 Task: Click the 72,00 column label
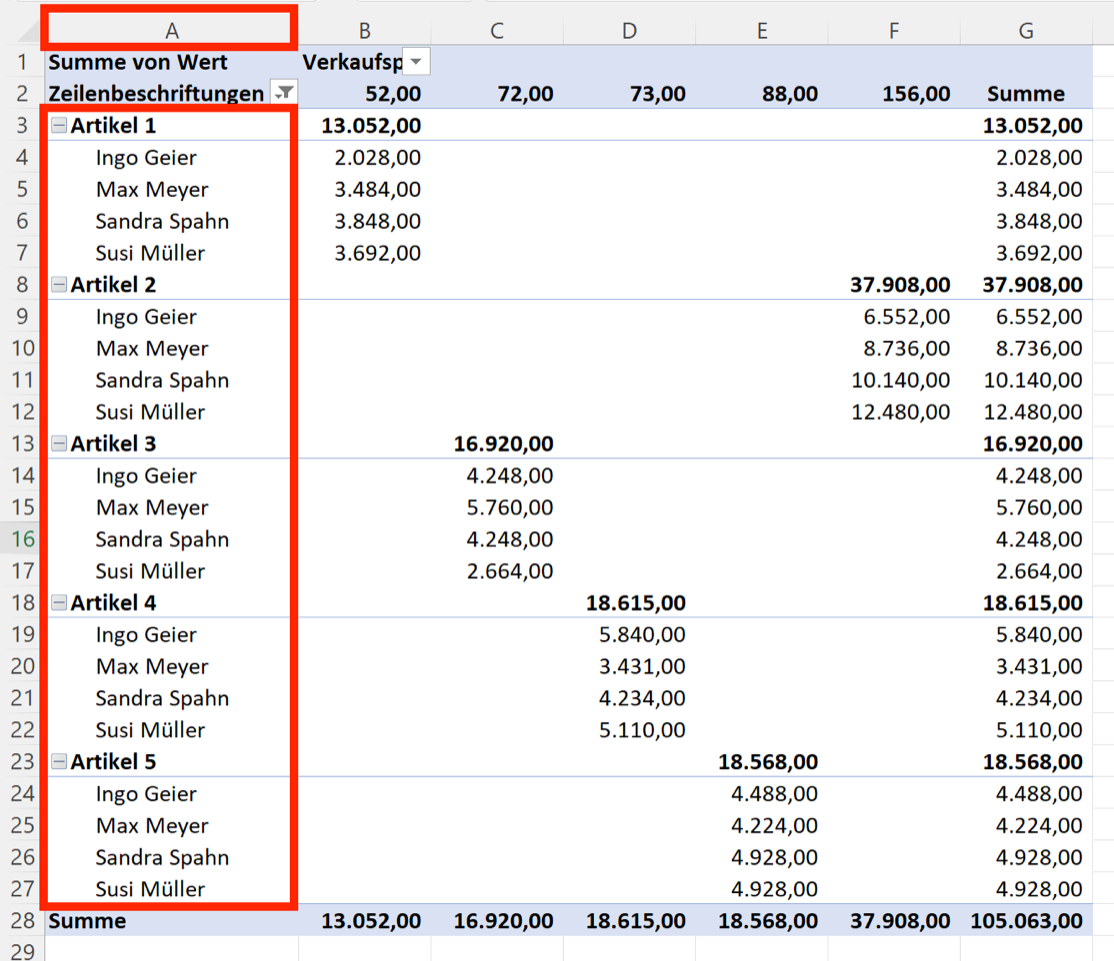click(x=525, y=94)
